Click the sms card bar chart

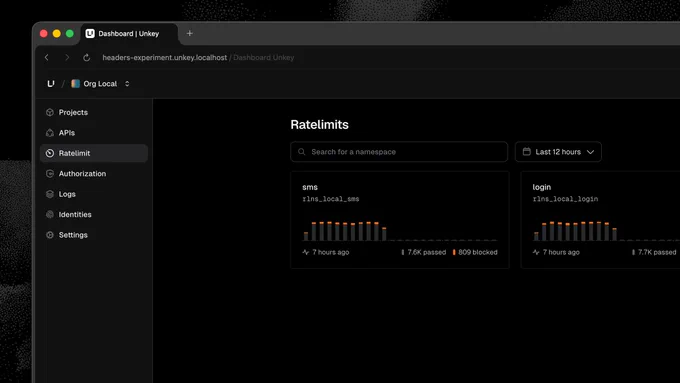click(400, 231)
